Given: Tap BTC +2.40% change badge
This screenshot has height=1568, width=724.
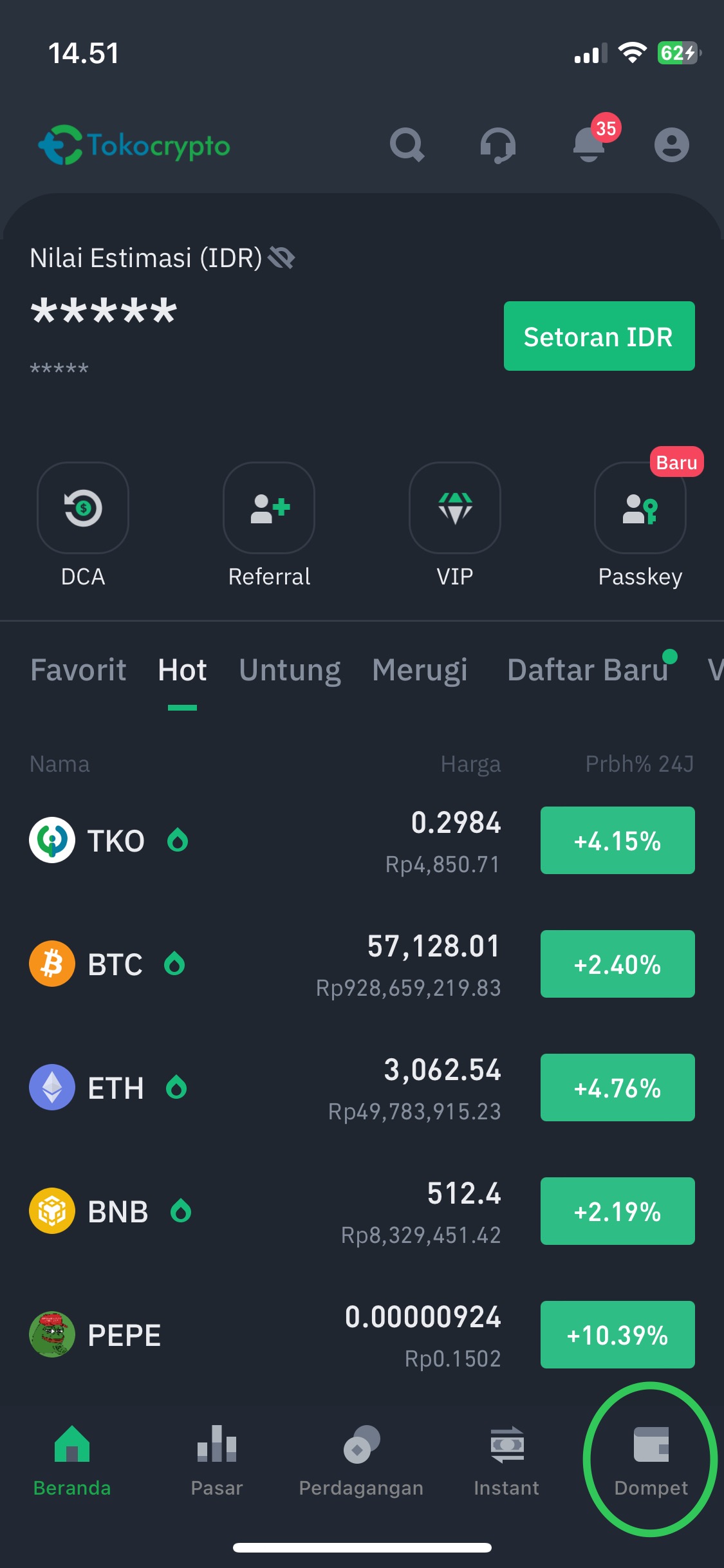Looking at the screenshot, I should point(618,964).
